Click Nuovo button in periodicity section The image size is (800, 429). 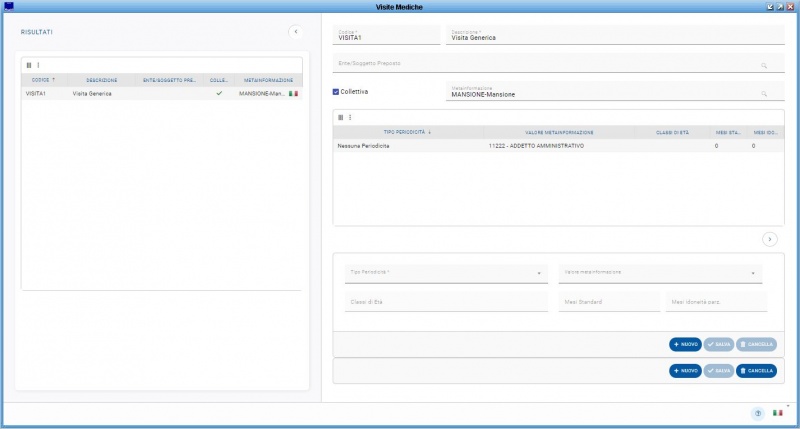click(685, 344)
